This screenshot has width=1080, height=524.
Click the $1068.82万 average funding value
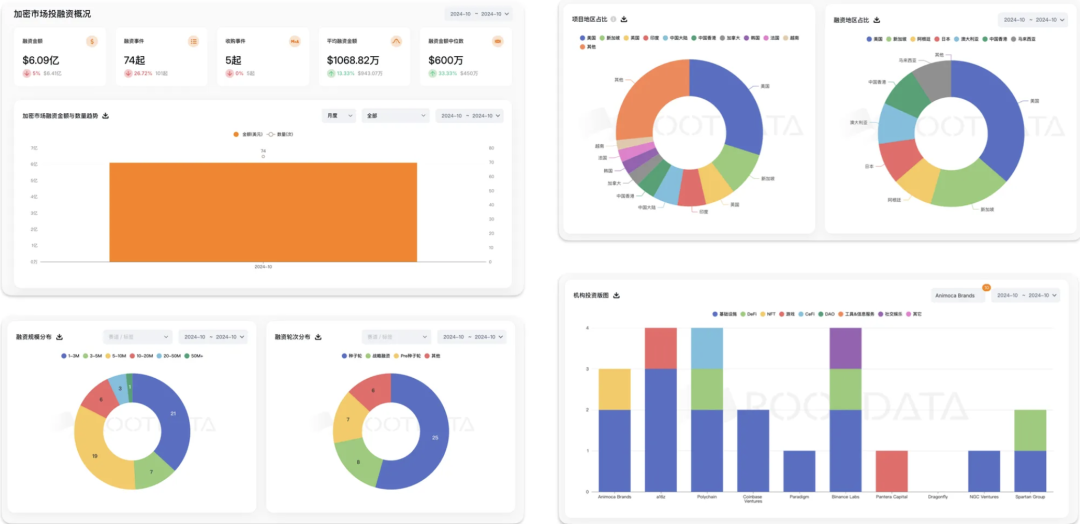pyautogui.click(x=353, y=60)
